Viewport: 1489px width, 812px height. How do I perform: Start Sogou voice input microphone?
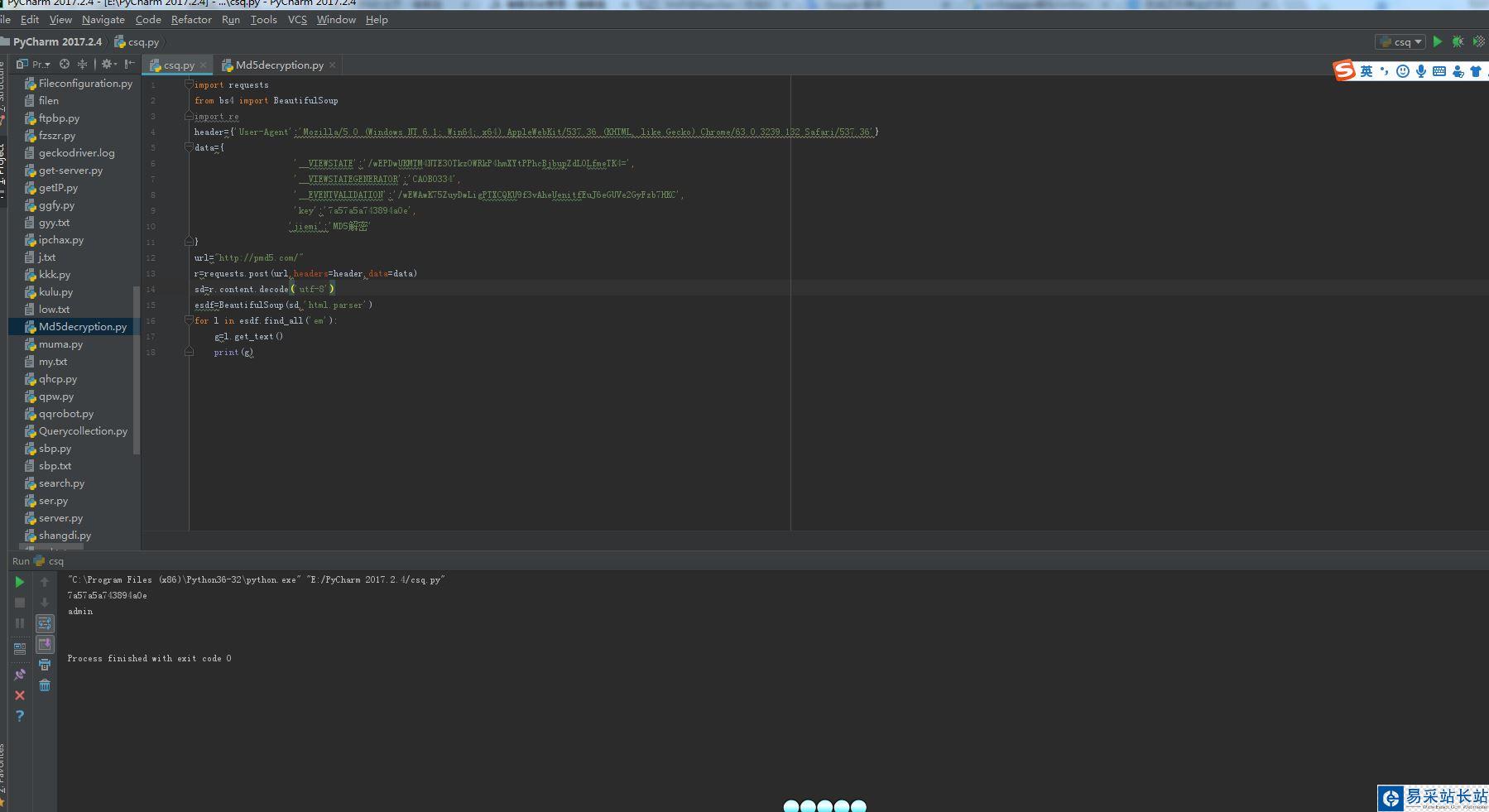coord(1421,71)
